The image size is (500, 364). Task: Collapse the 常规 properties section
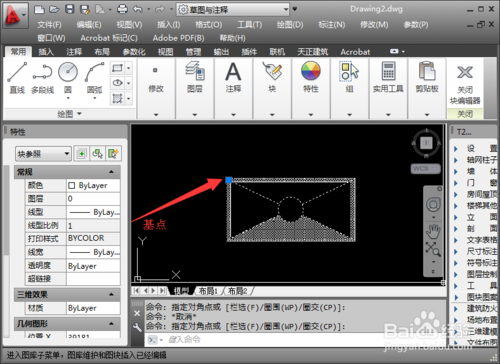tap(111, 172)
